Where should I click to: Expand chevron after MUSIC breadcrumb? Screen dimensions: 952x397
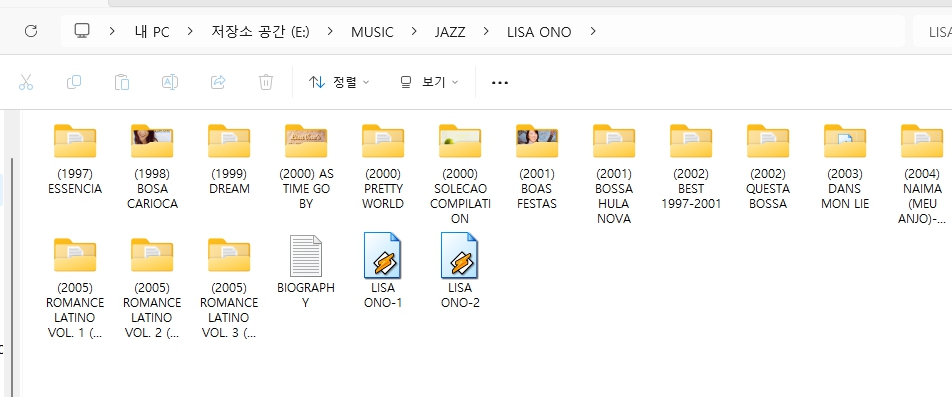[414, 32]
